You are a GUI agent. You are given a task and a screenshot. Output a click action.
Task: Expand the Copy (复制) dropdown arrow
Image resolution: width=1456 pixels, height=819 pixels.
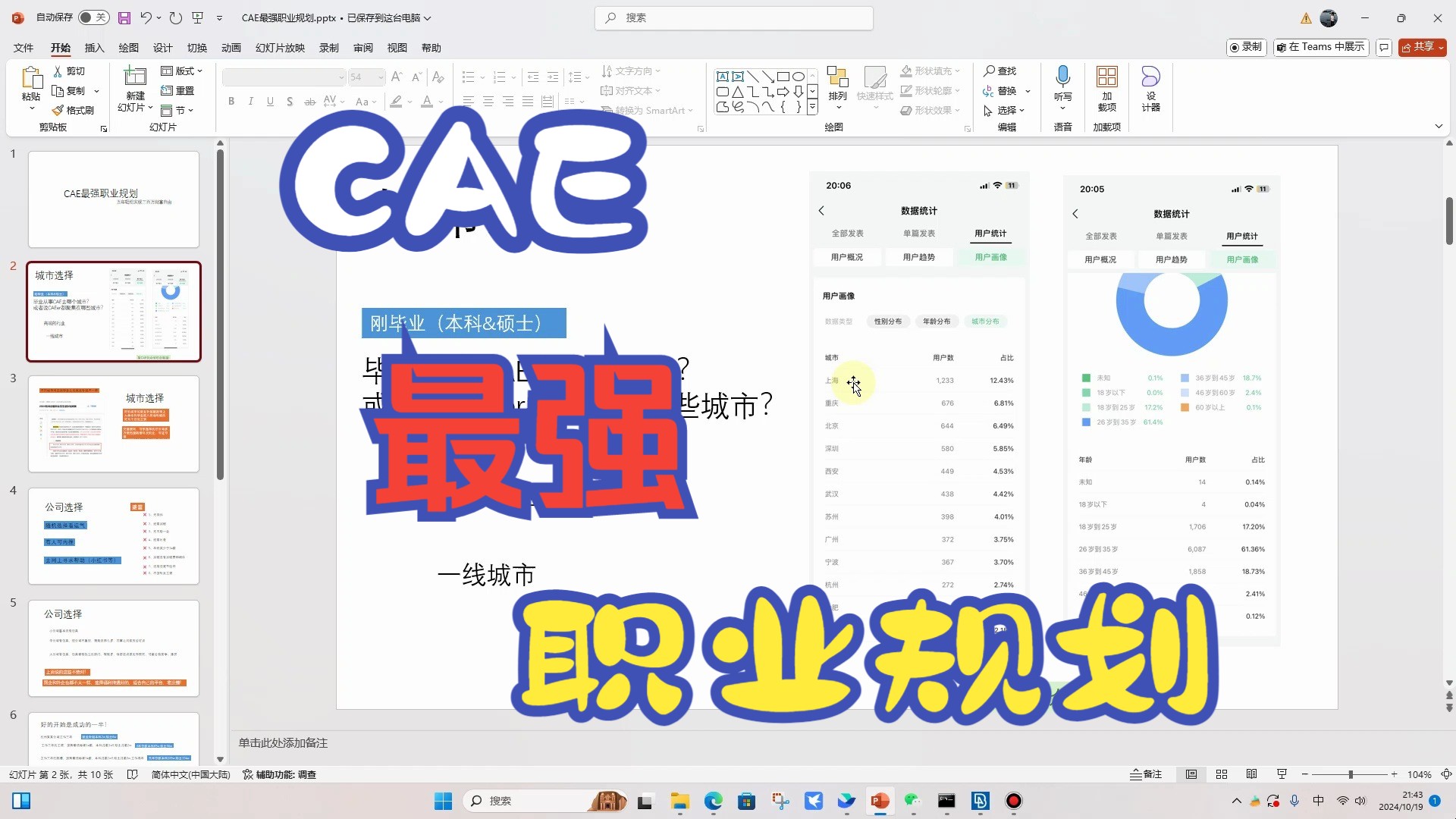(x=96, y=91)
